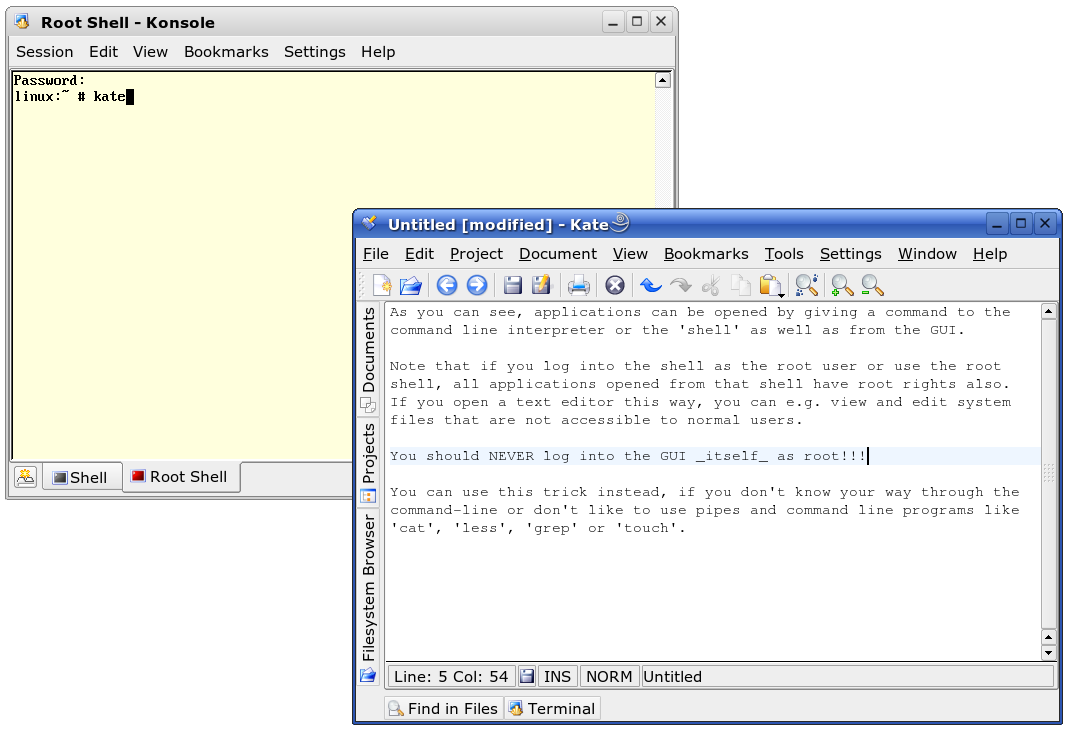This screenshot has width=1066, height=730.
Task: Minimize the Kate window
Action: tap(997, 223)
